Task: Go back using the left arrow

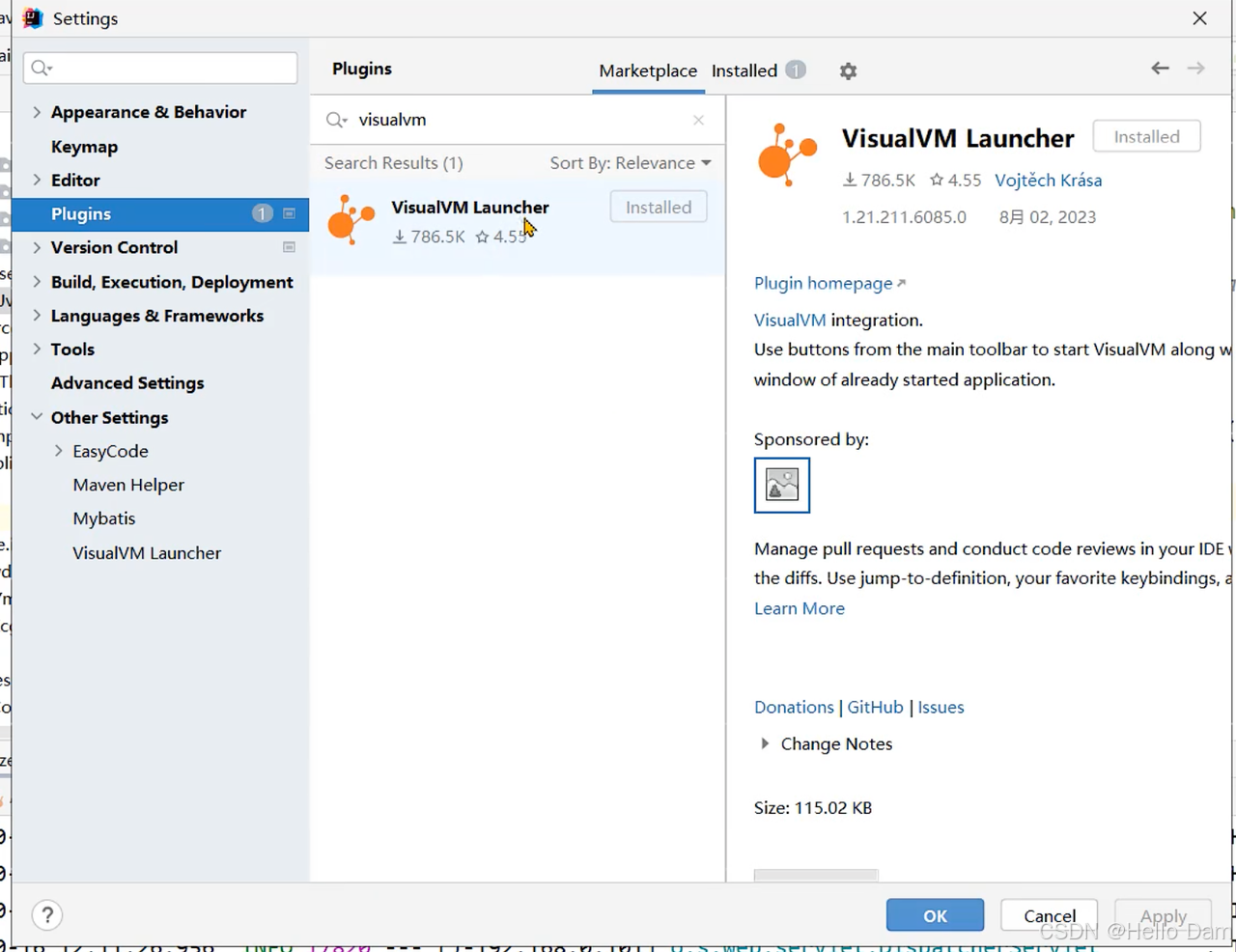Action: (x=1160, y=68)
